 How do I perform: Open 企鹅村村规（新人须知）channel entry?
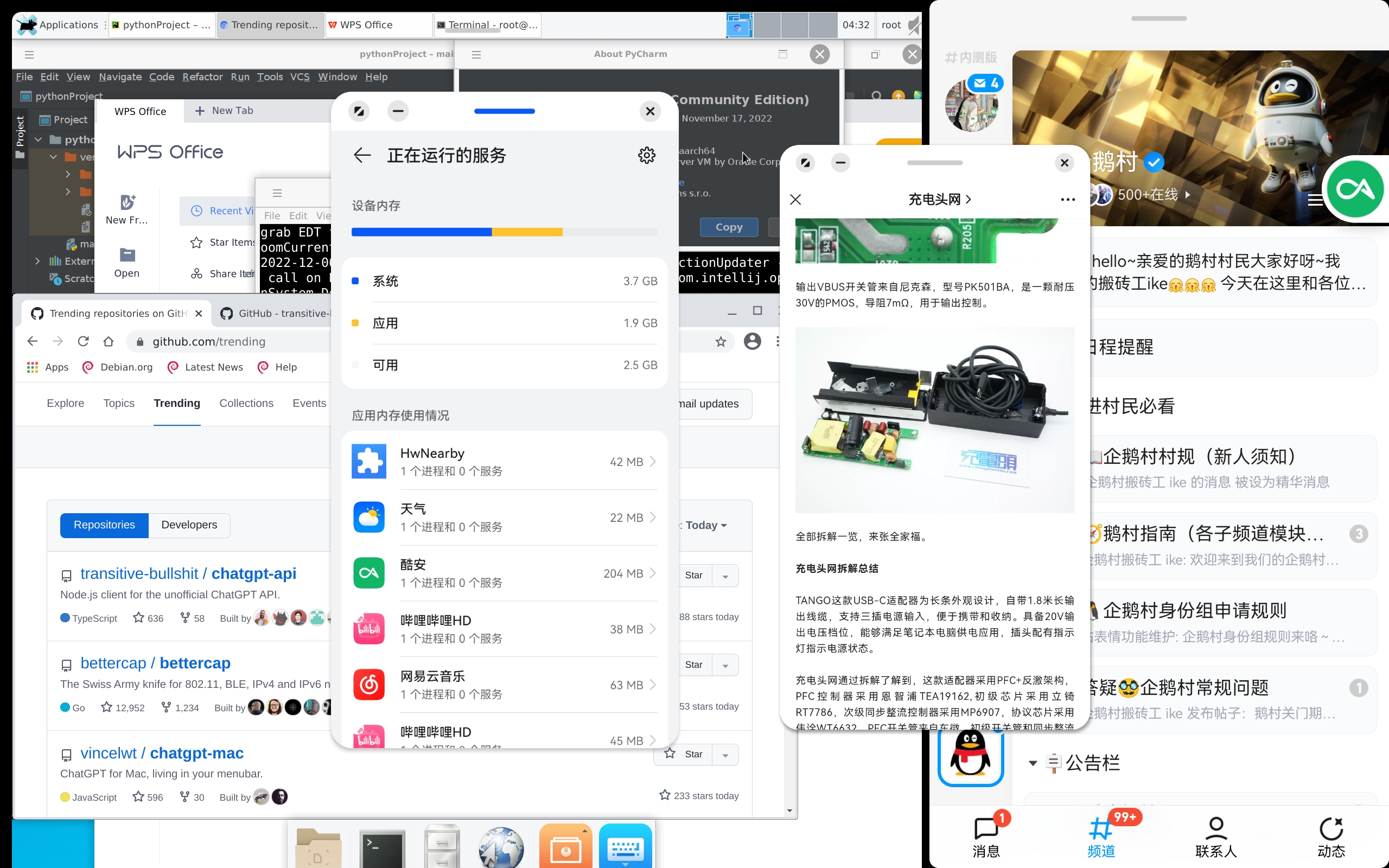pos(1231,468)
